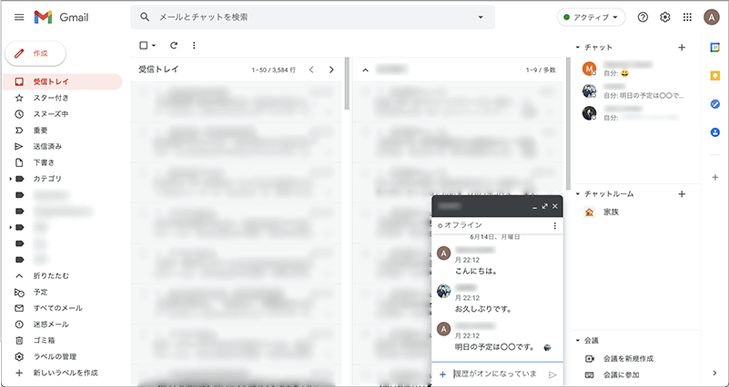Open Contacts side panel icon
This screenshot has height=387, width=729.
[715, 133]
